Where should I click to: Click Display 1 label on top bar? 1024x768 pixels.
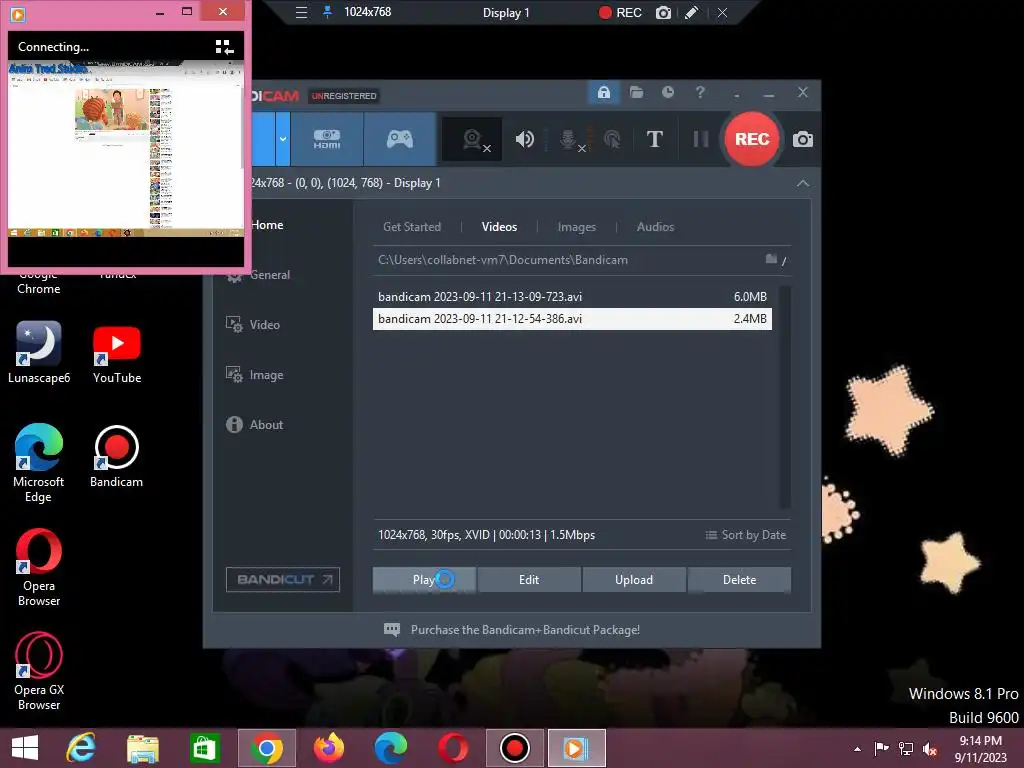point(506,13)
